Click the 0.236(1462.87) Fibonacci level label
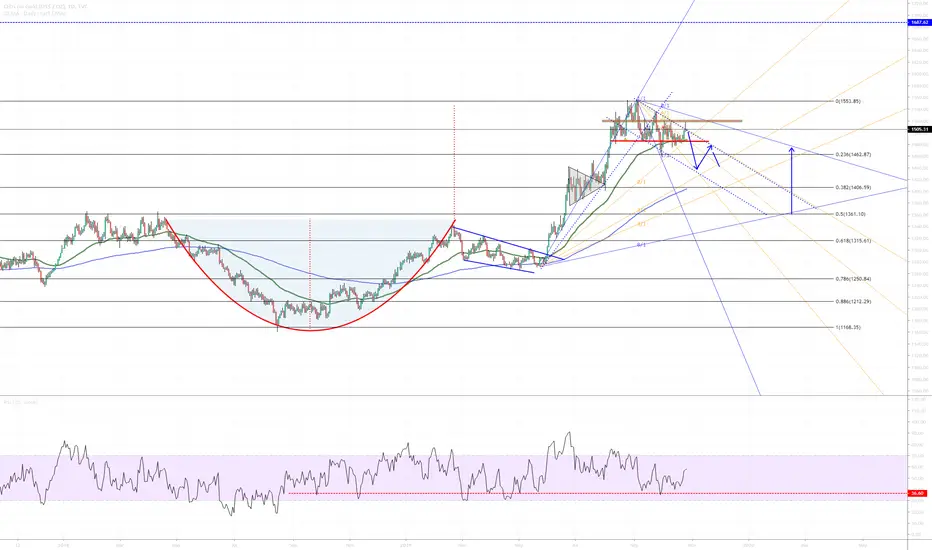 pyautogui.click(x=853, y=155)
